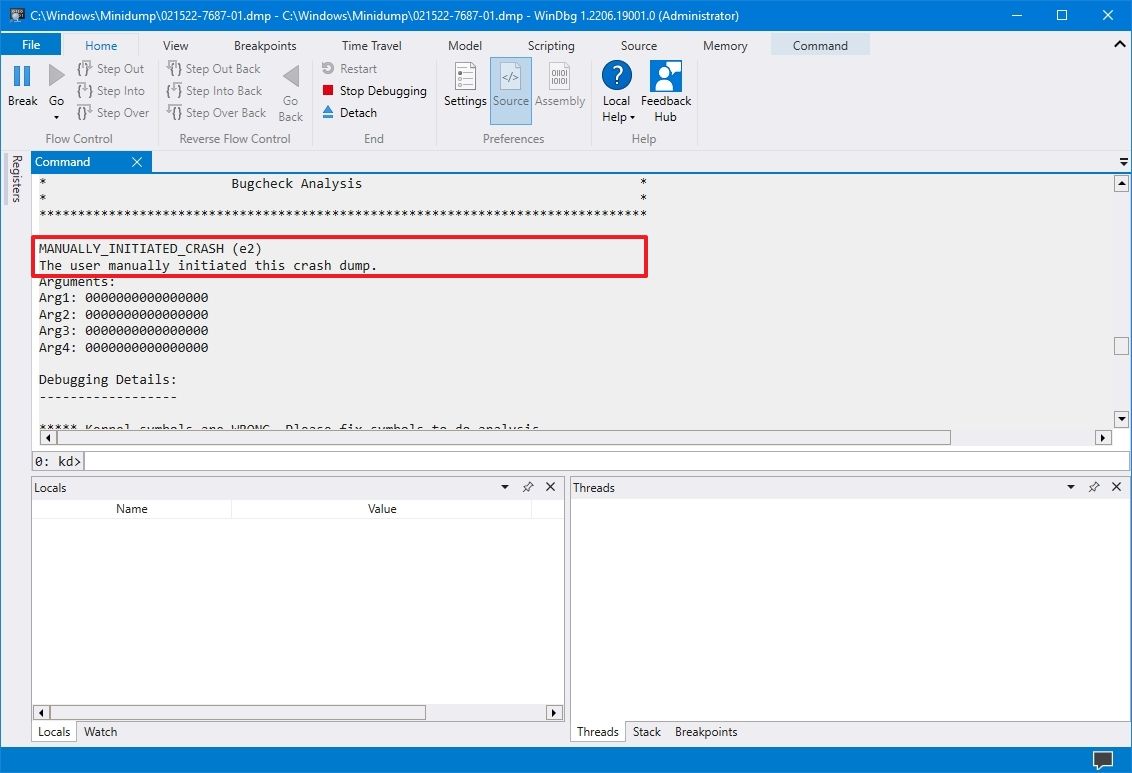Pin the Locals panel open
The image size is (1132, 773).
528,487
